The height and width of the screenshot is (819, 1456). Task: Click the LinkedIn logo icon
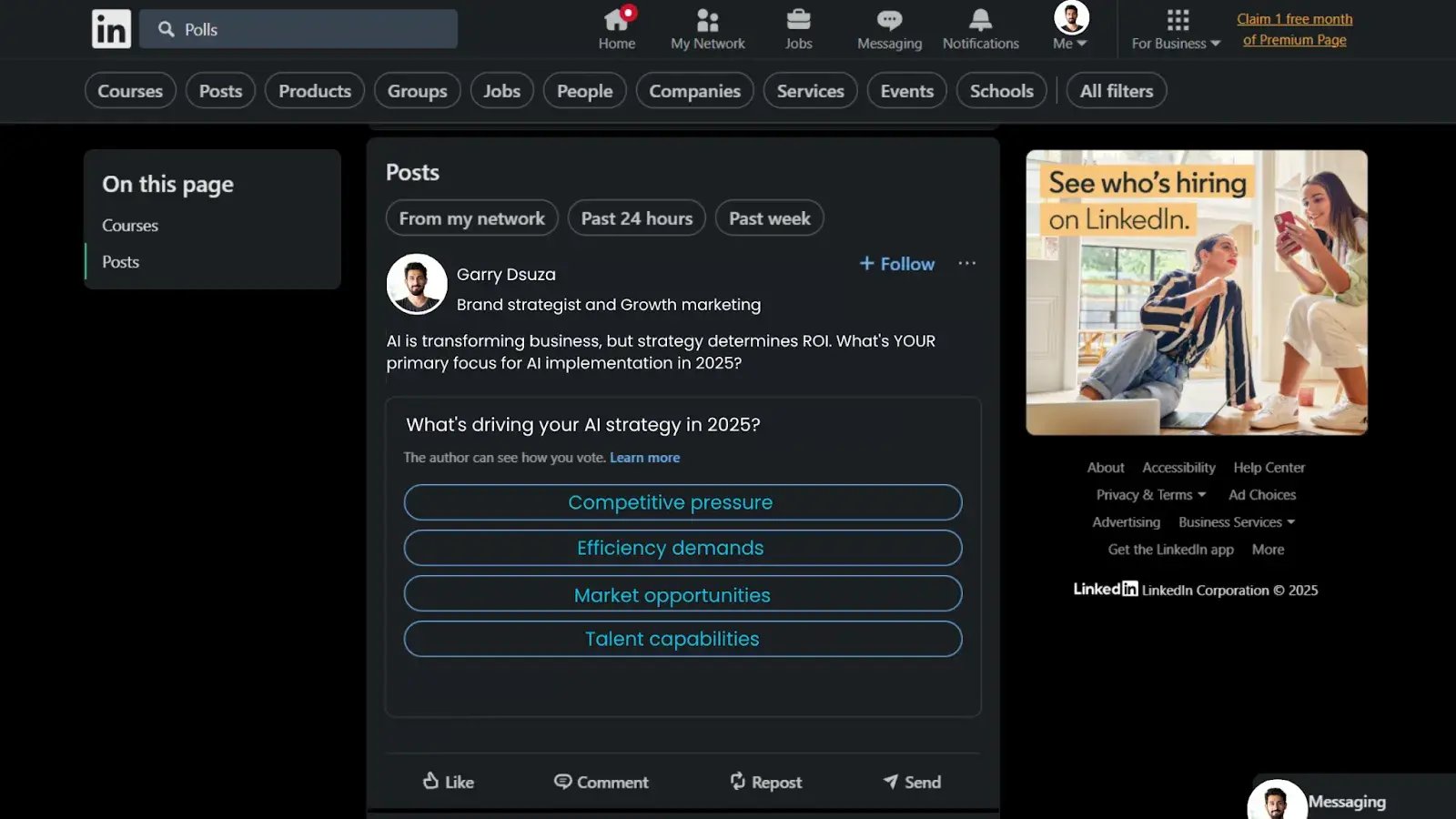pyautogui.click(x=111, y=29)
